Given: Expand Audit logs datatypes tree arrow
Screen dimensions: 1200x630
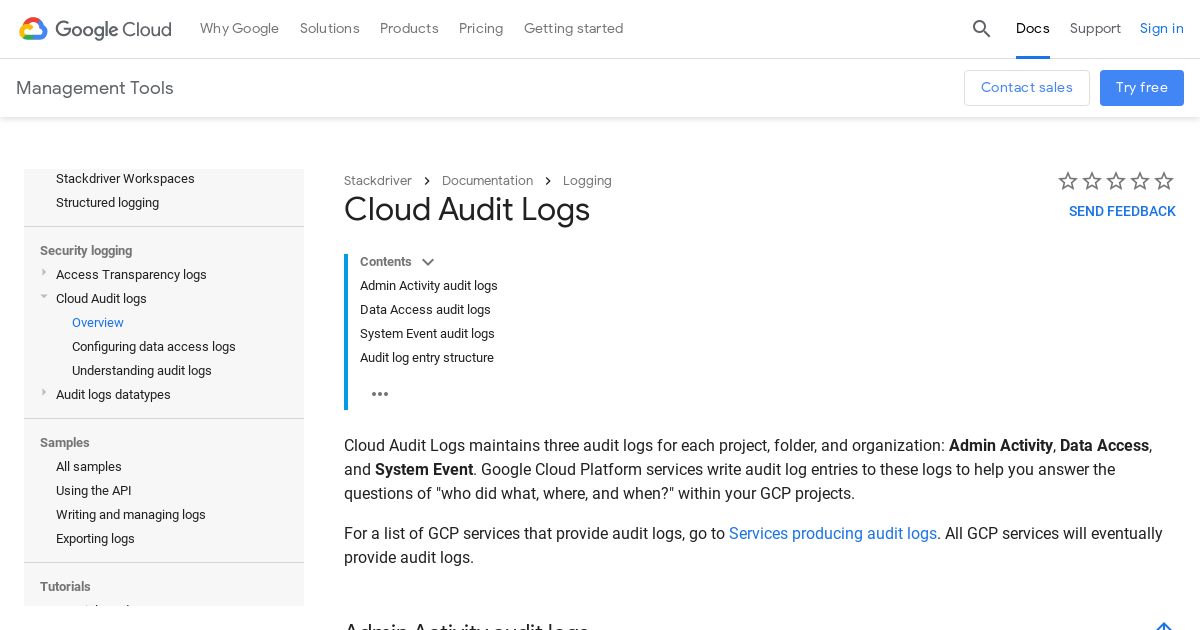Looking at the screenshot, I should coord(44,393).
